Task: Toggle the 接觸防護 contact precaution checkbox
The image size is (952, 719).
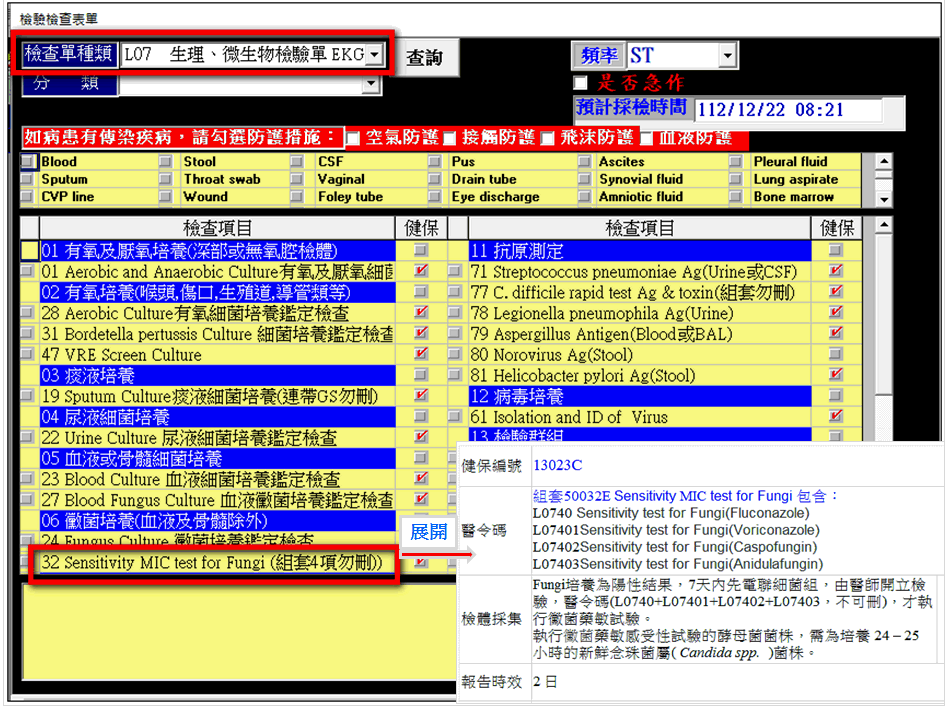Action: [450, 138]
